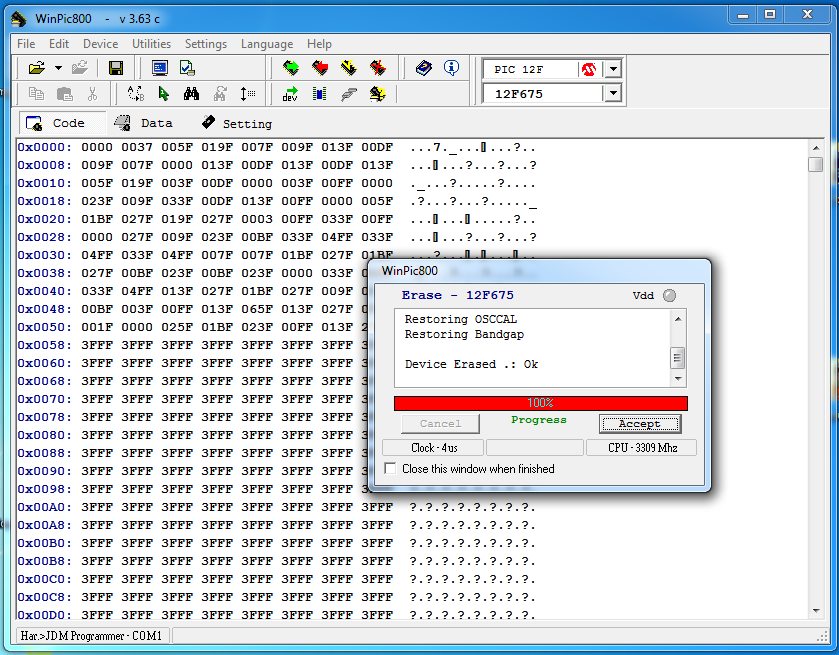Click the 0x0000 address row label
This screenshot has height=655, width=839.
click(44, 147)
